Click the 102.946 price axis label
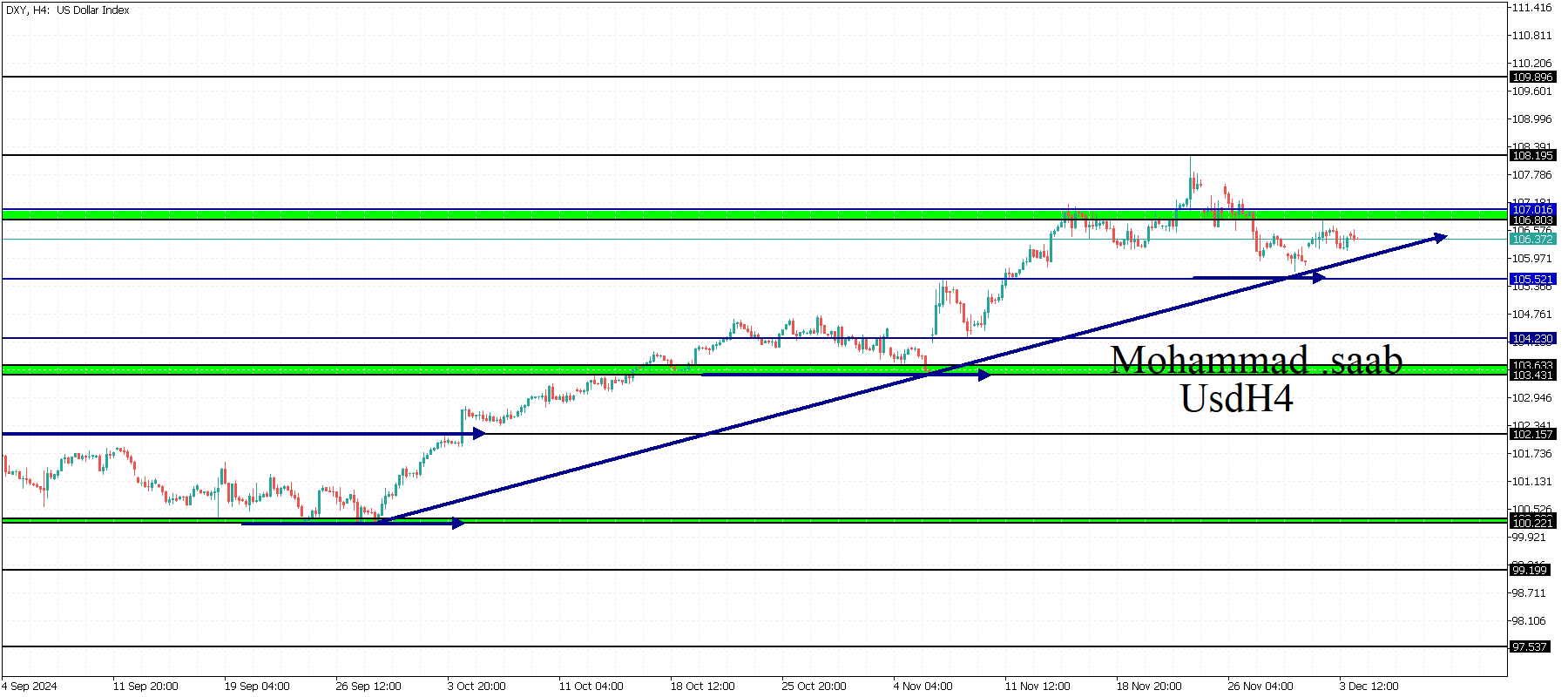 [x=1532, y=398]
